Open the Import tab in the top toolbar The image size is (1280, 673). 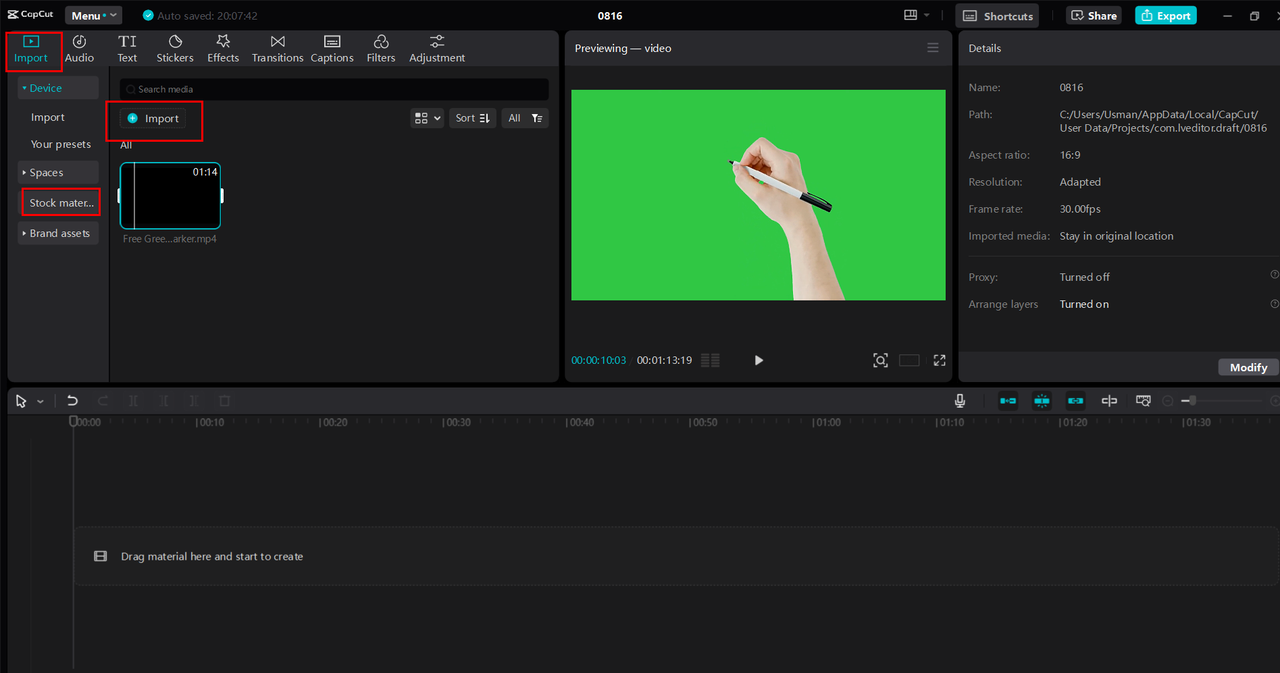(31, 49)
